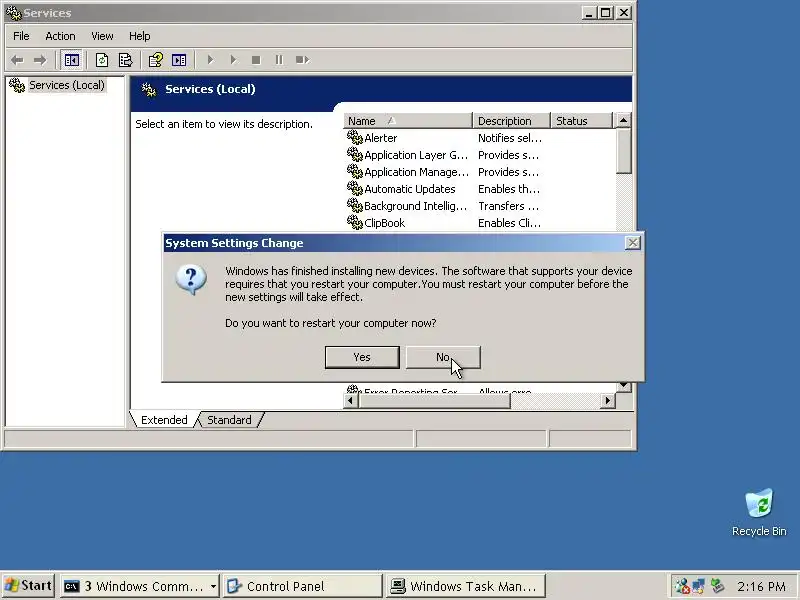Click the ClipBook service gear icon

(355, 222)
